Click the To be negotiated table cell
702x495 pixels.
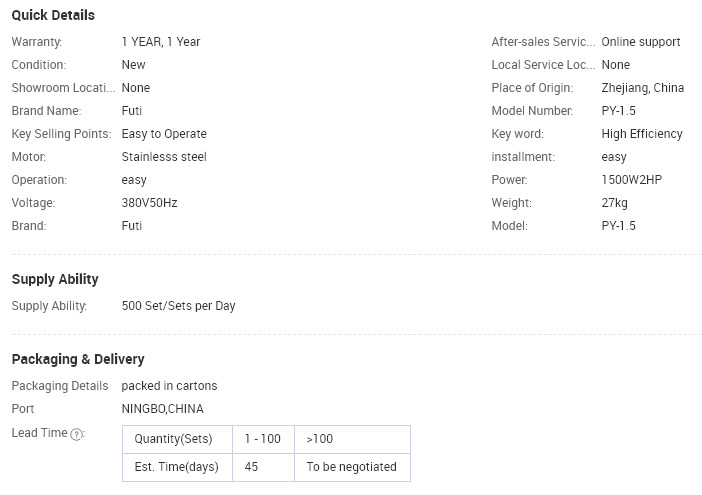[352, 467]
